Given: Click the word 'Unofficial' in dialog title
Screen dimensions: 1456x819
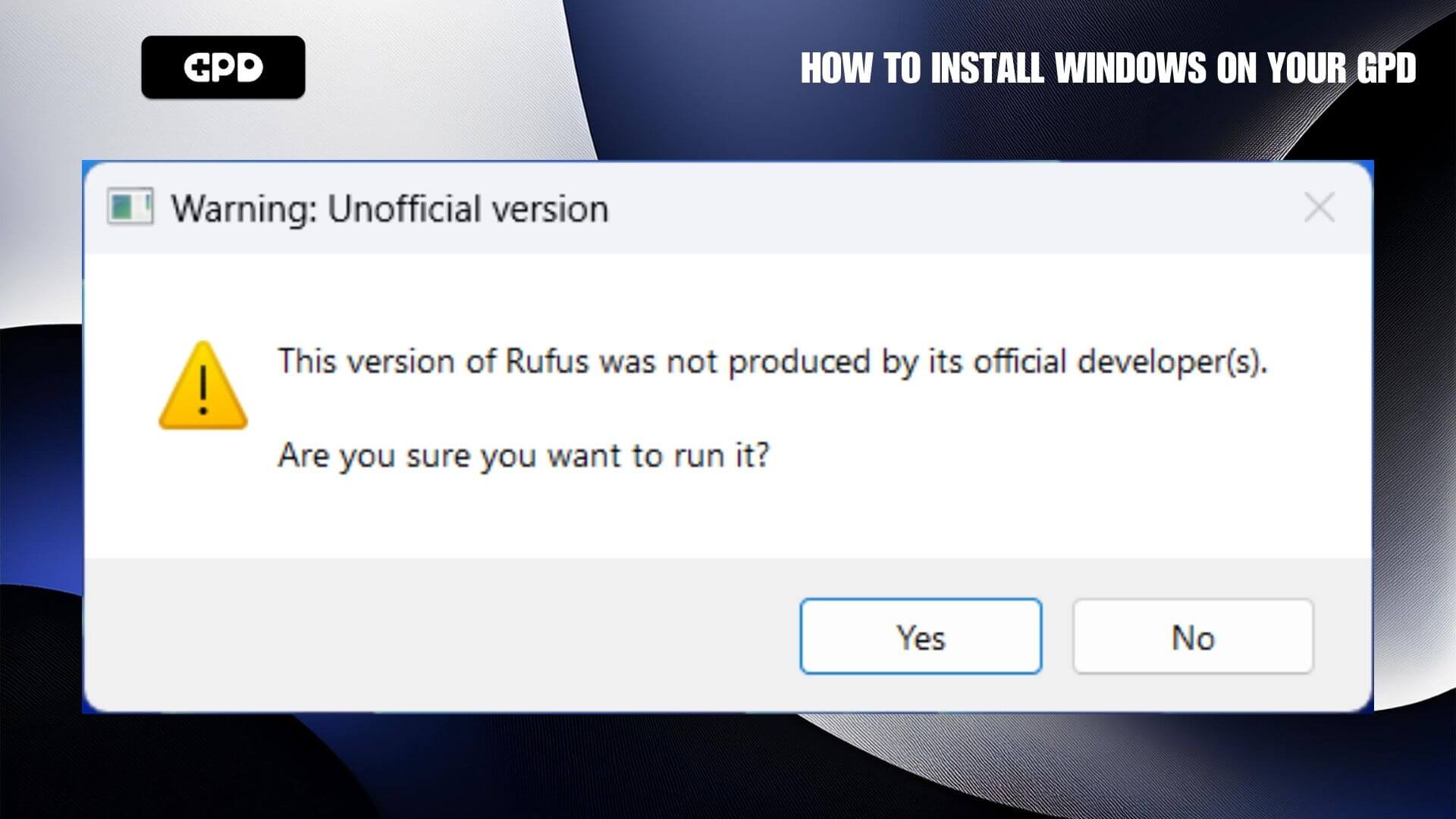Looking at the screenshot, I should (x=394, y=209).
